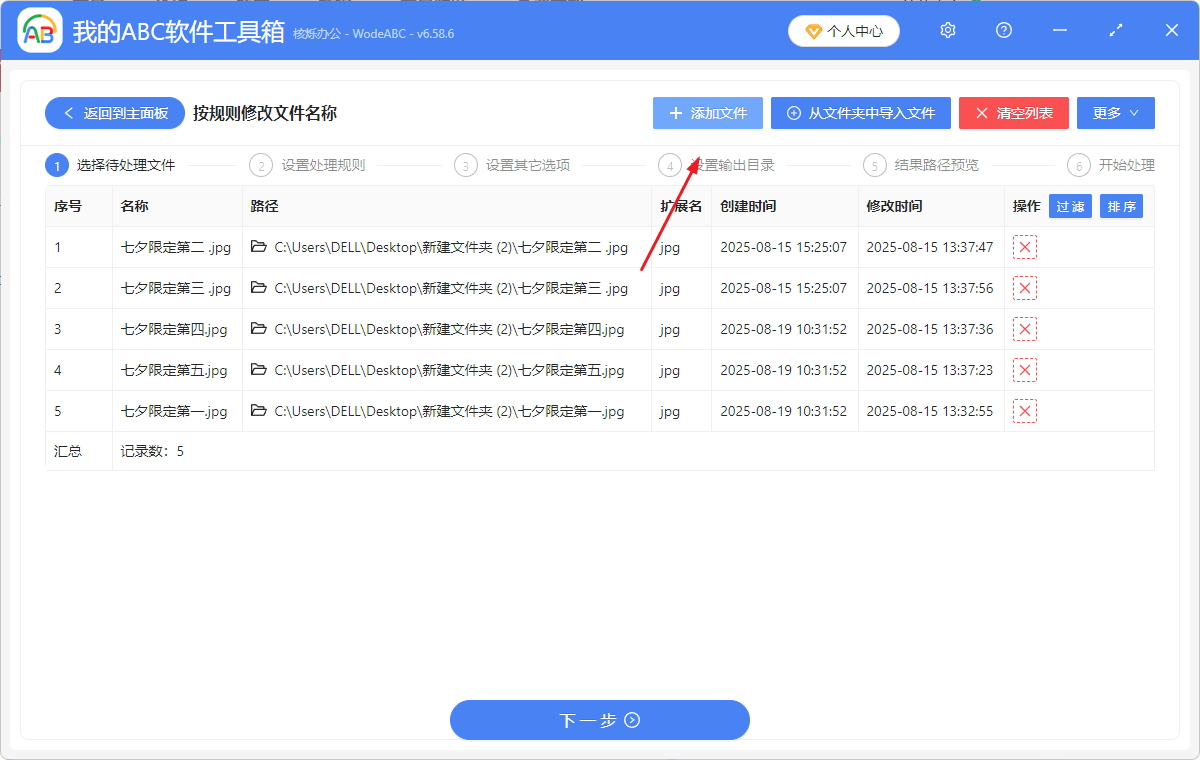Screen dimensions: 1200x760
Task: Remove 七夕限定第五.jpg with its delete icon
Action: 1024,369
